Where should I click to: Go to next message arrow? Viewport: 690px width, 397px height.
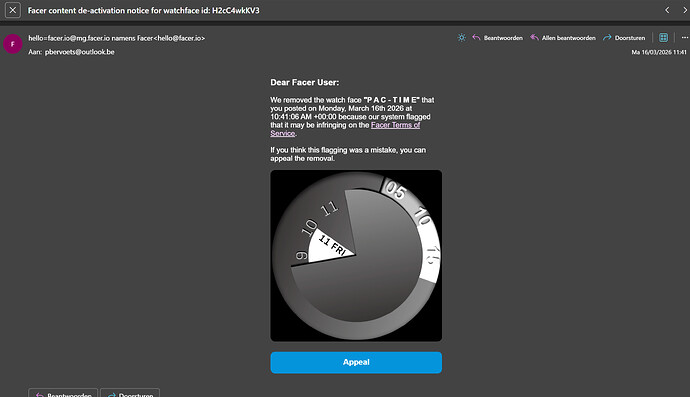685,10
